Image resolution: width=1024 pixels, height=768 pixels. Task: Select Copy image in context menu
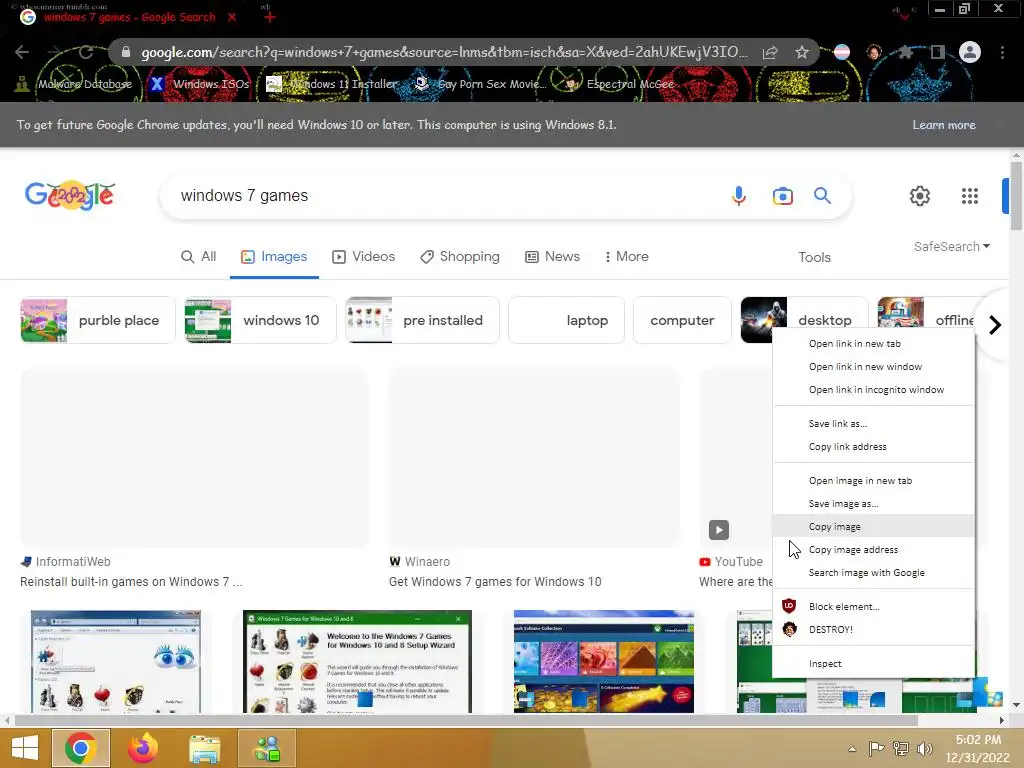pos(873,526)
